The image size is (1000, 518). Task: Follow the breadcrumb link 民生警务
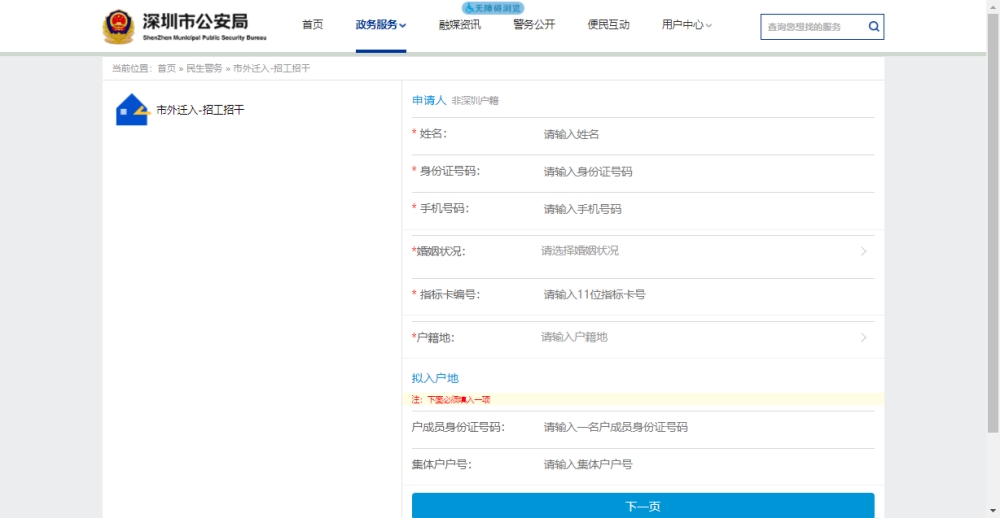coord(204,68)
